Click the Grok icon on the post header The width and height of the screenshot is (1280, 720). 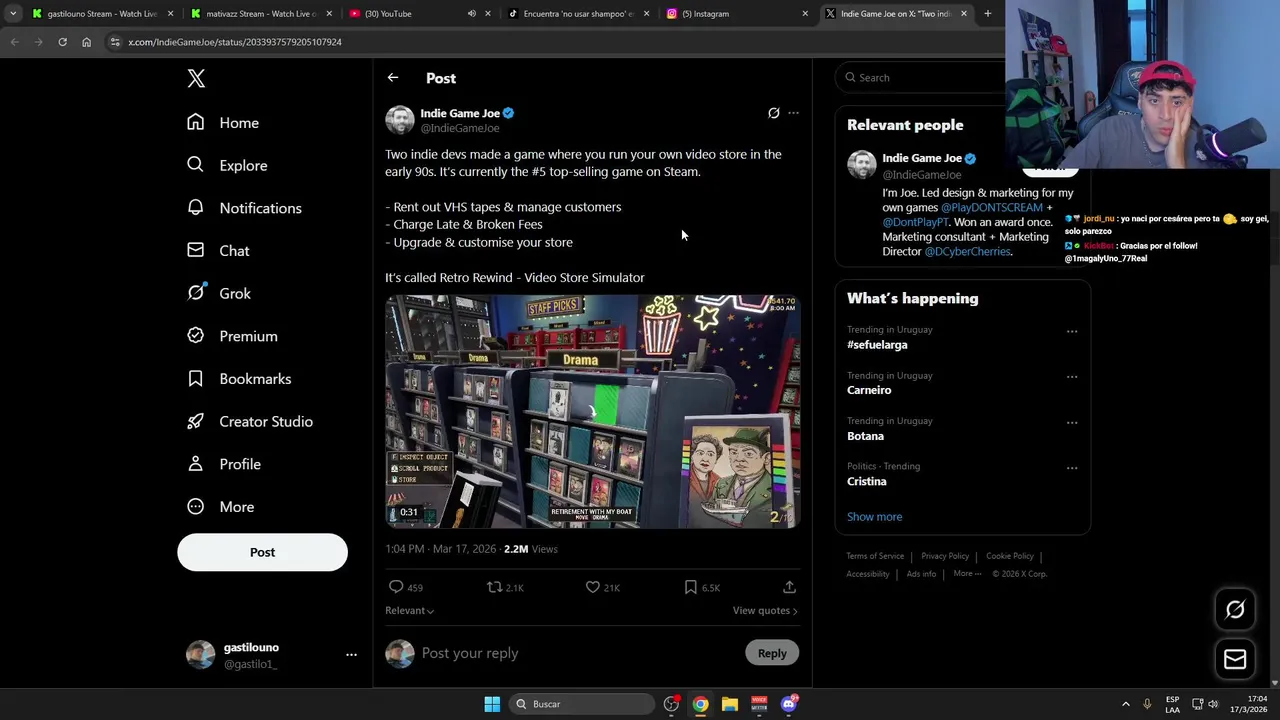(x=773, y=113)
